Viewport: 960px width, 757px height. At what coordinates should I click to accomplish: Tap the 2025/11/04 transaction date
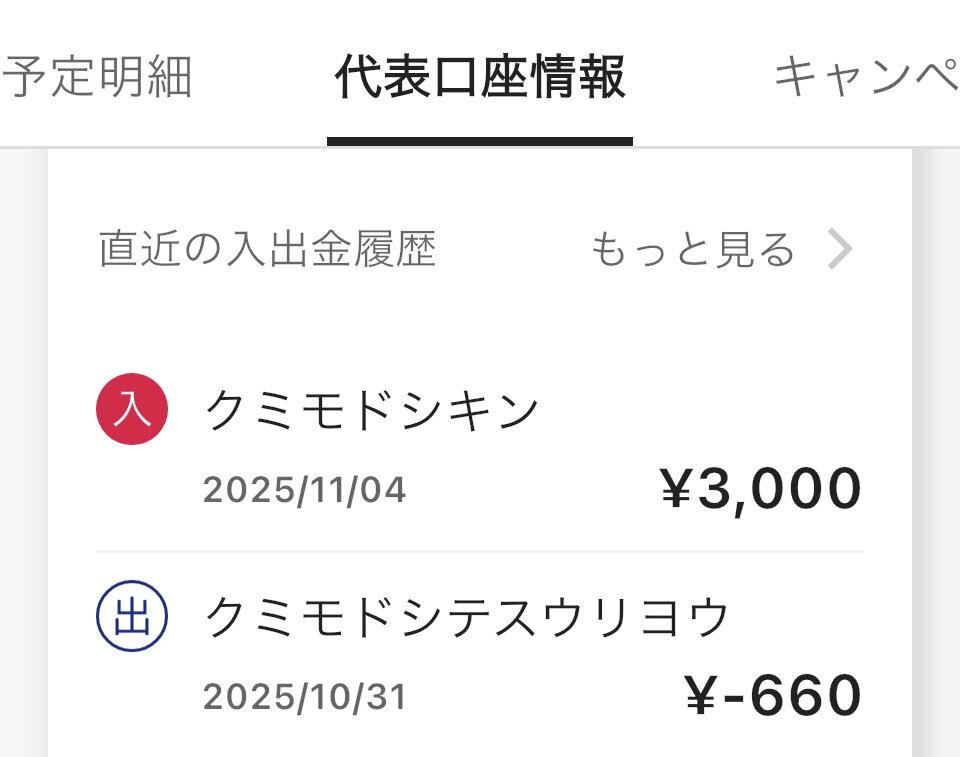tap(305, 490)
